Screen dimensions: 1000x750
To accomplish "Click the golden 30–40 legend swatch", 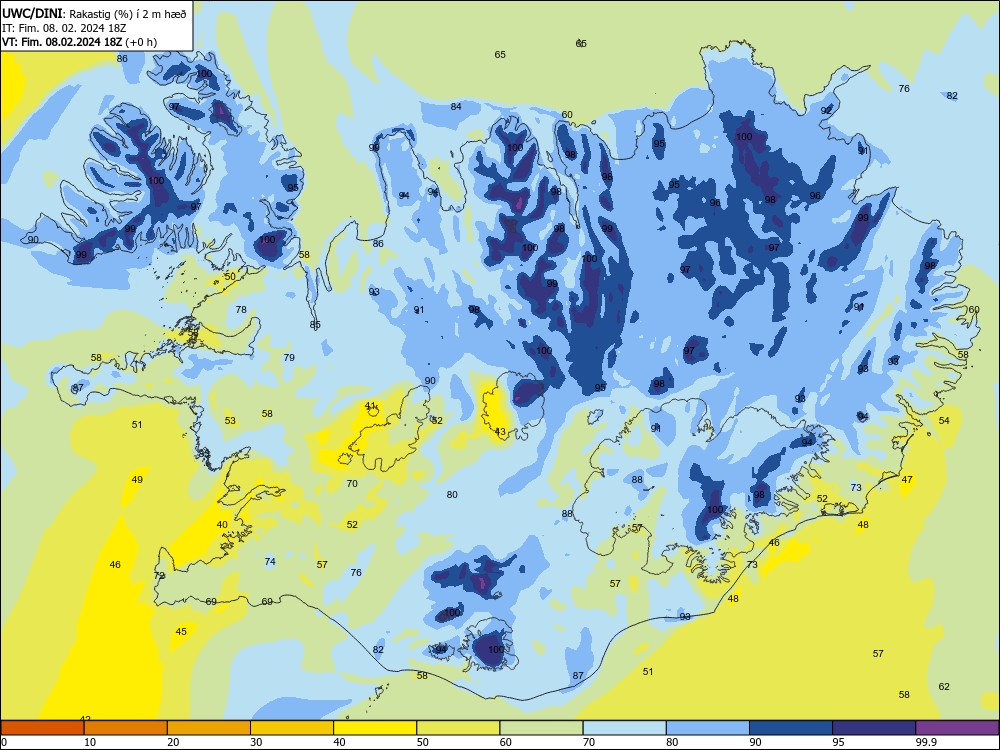I will tap(292, 728).
